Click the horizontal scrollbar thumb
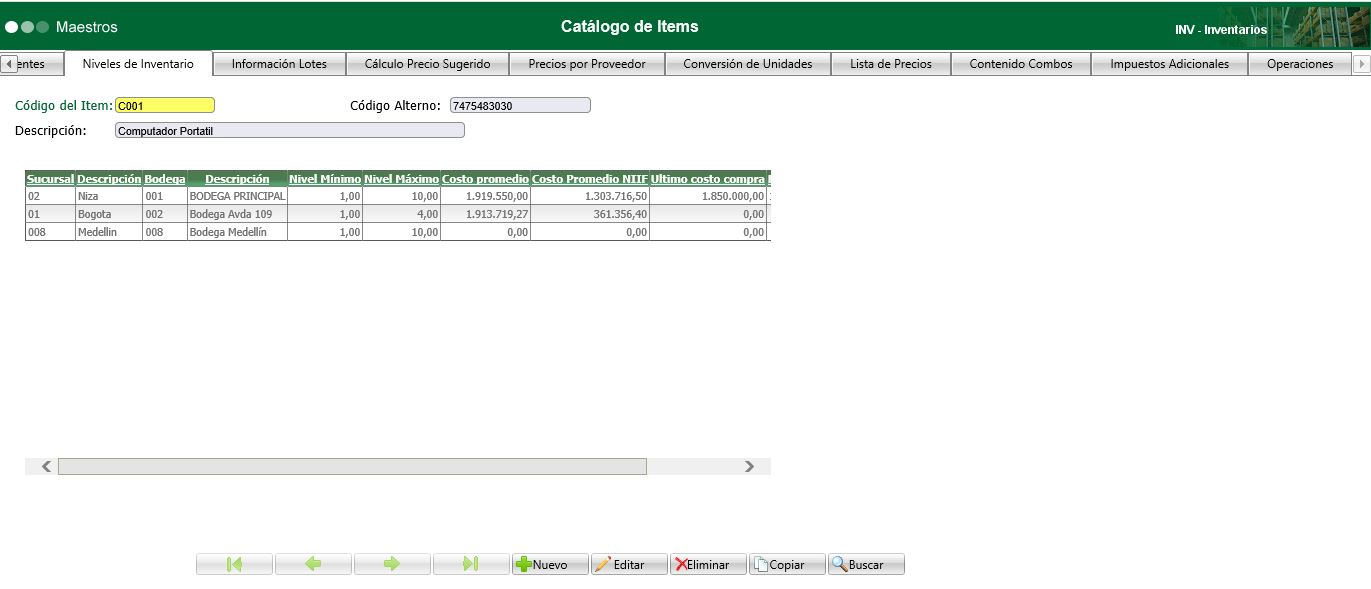The image size is (1371, 589). pos(352,466)
